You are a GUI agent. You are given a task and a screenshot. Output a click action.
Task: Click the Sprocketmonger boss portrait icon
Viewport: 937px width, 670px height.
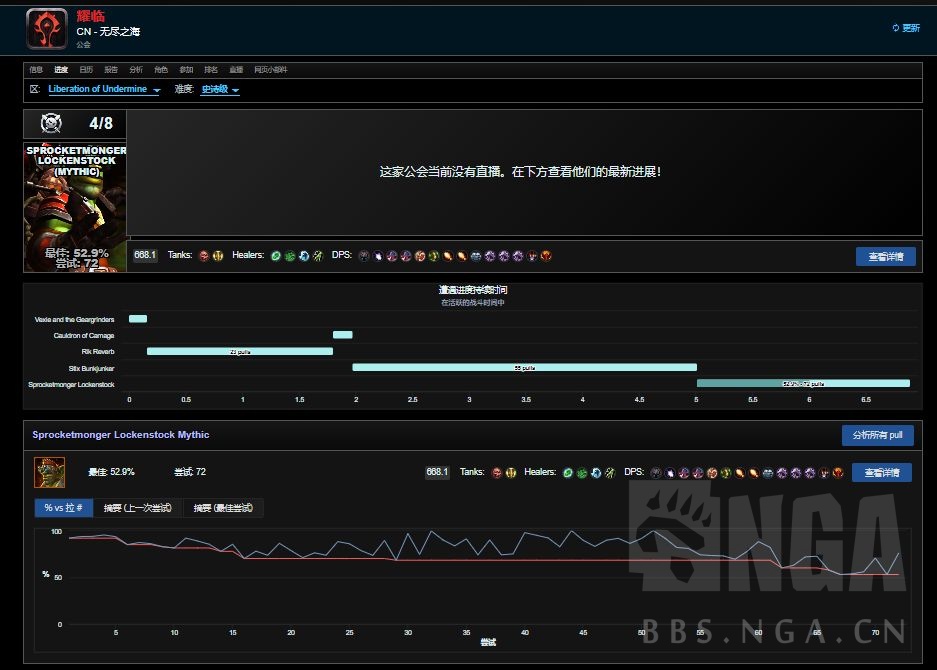pyautogui.click(x=49, y=472)
